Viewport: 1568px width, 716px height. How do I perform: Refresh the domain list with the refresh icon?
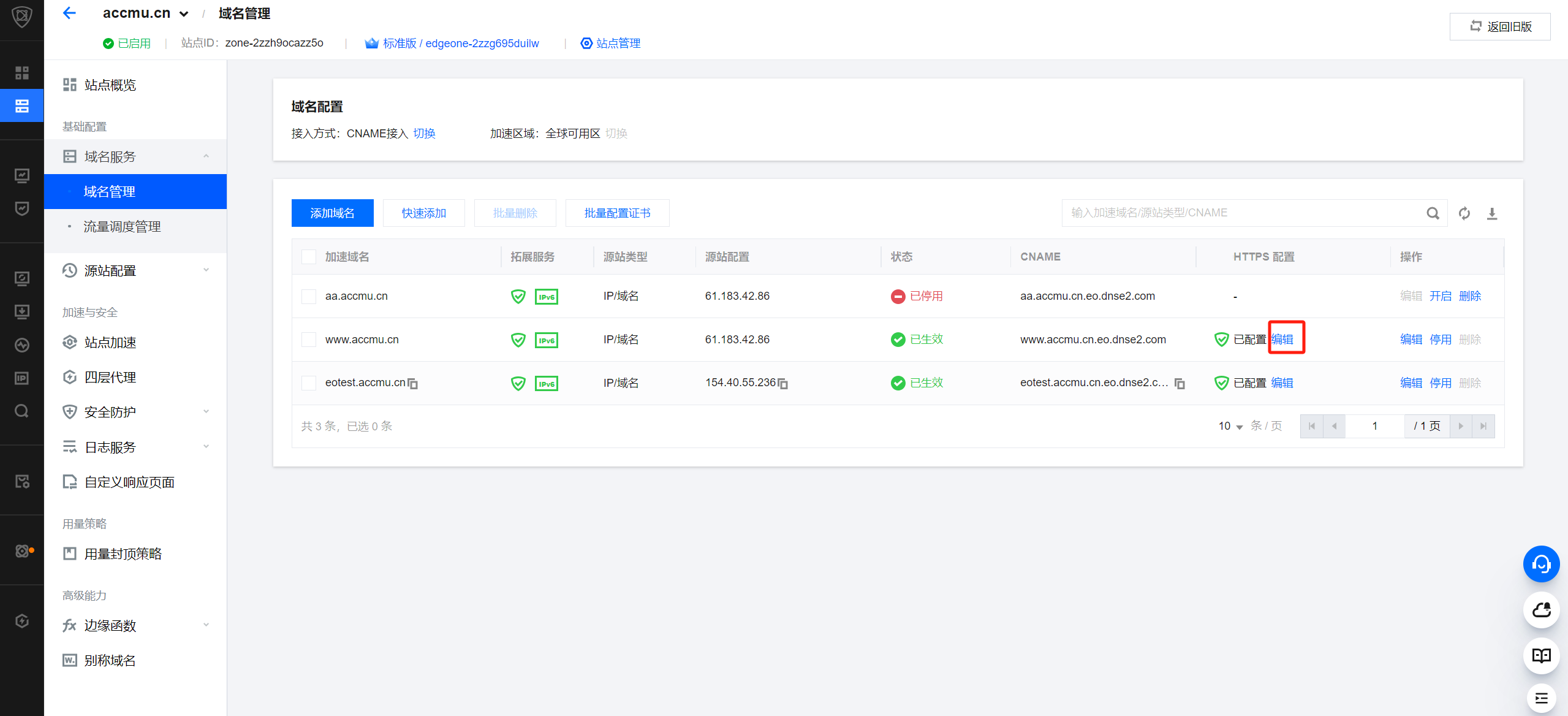point(1464,213)
